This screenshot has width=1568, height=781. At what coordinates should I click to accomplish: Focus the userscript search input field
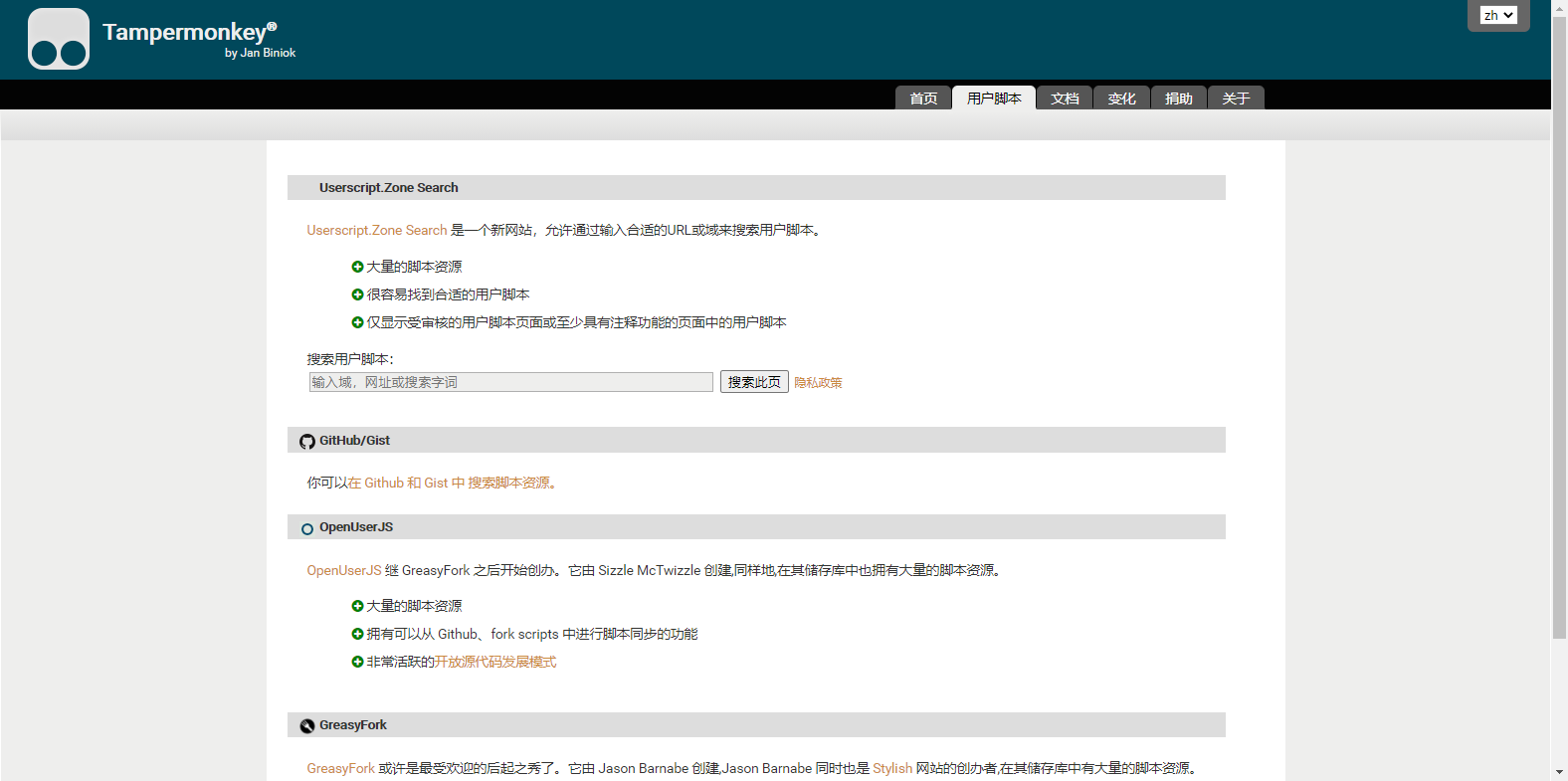(x=511, y=382)
